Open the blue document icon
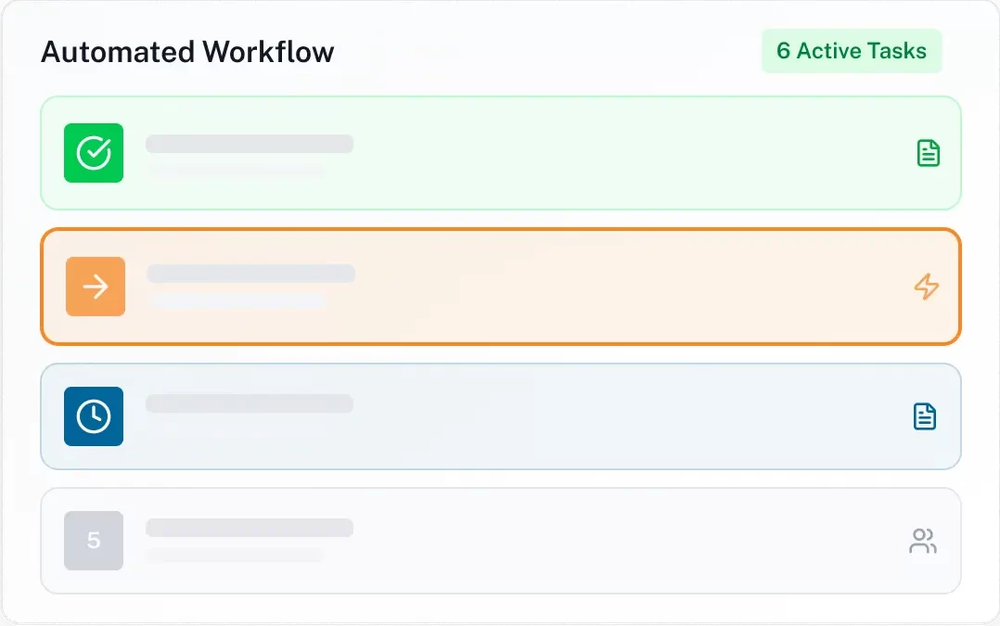The height and width of the screenshot is (626, 1000). pos(925,416)
